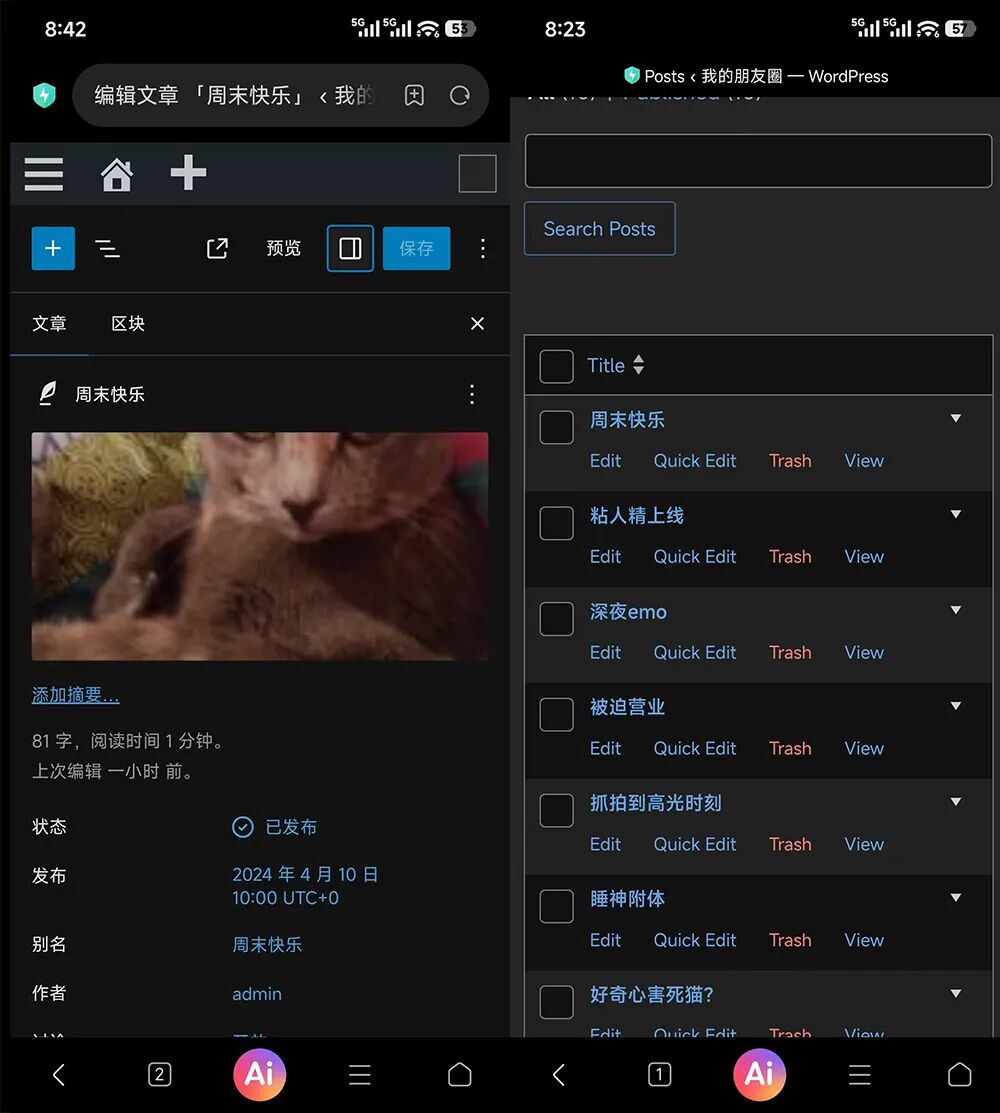Switch to the 文章 tab

click(x=50, y=323)
